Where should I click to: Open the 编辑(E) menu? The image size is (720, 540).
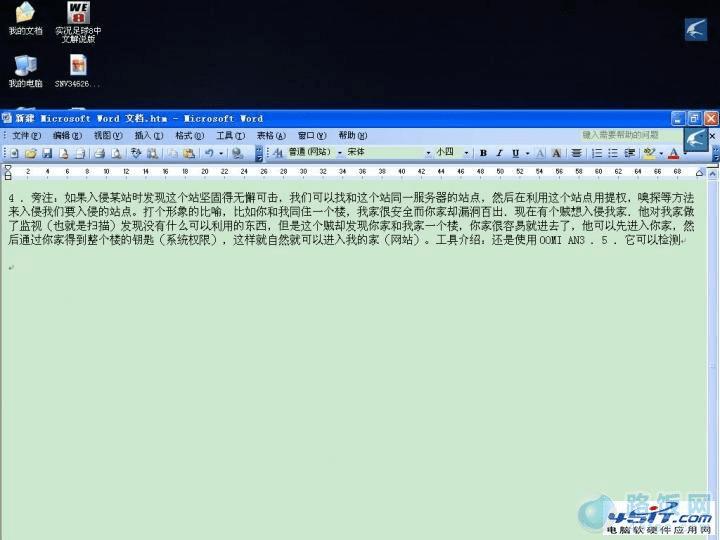(67, 135)
